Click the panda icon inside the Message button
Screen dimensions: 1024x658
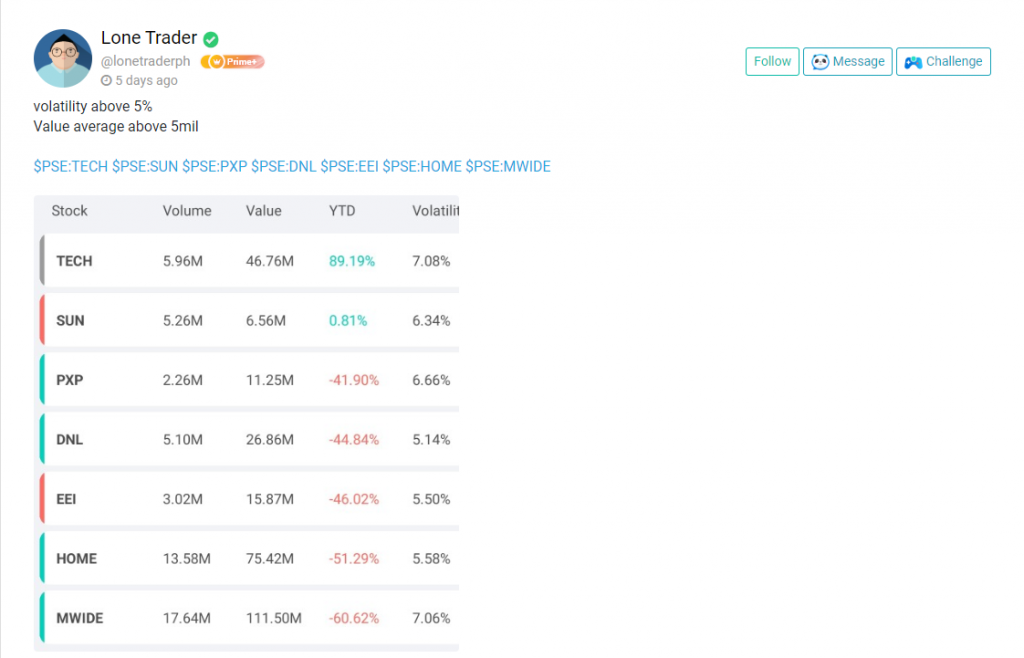coord(822,61)
